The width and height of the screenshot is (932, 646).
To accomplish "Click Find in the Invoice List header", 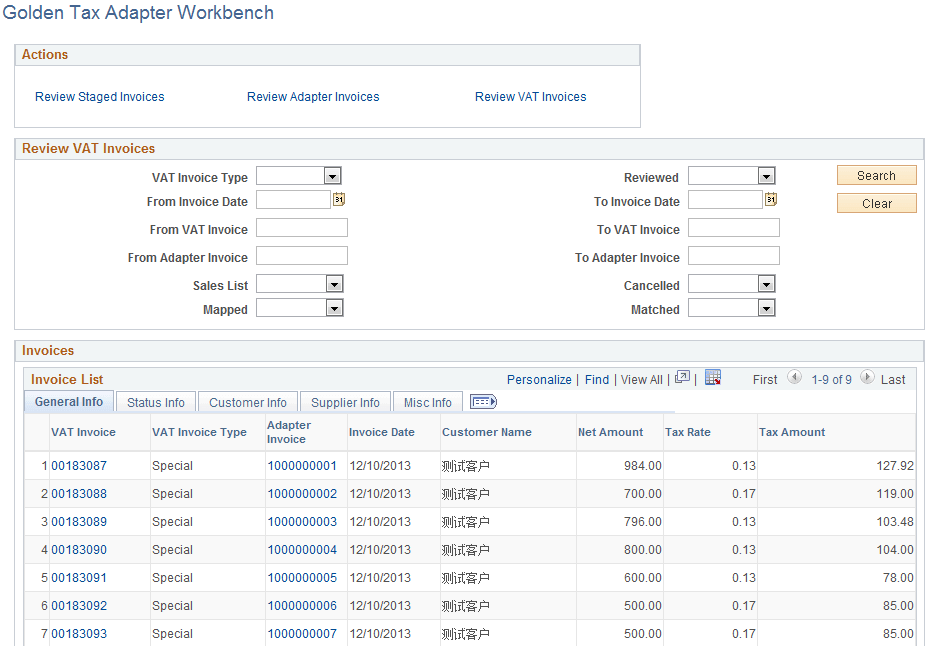I will (597, 380).
